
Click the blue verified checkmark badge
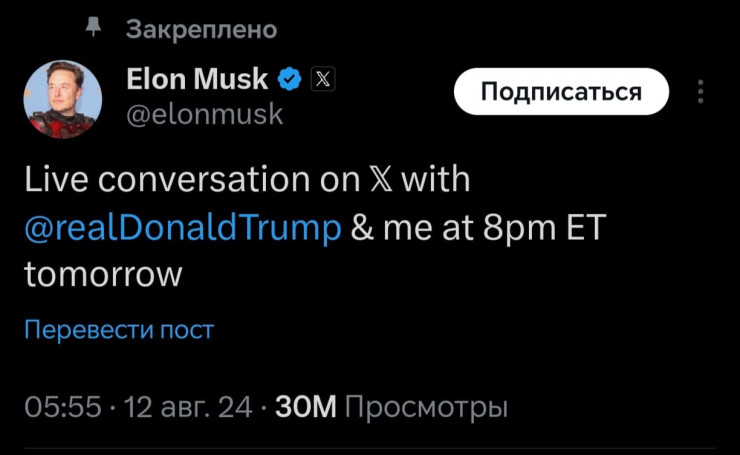point(290,79)
